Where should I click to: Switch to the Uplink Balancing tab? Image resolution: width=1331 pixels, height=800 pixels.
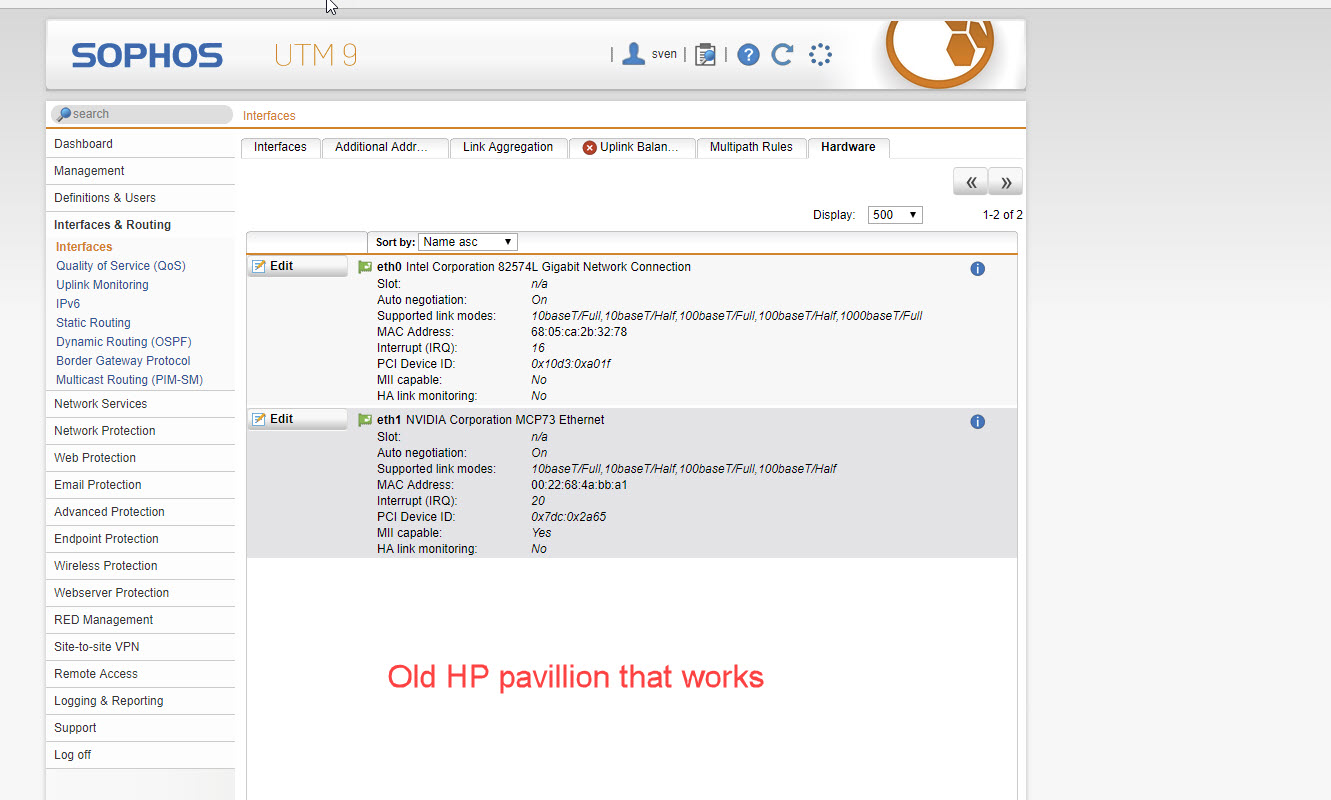click(632, 147)
